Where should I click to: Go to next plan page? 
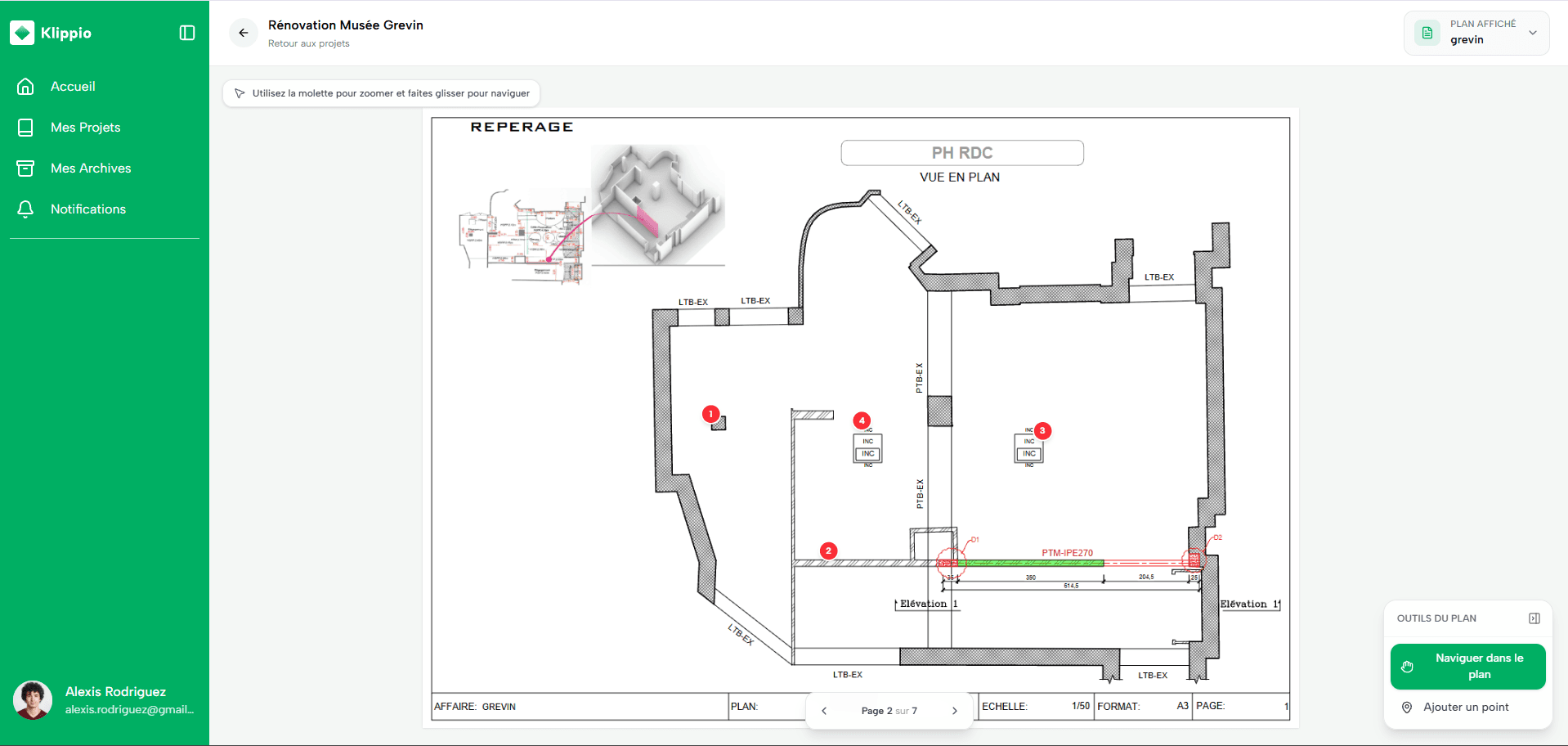click(x=954, y=711)
